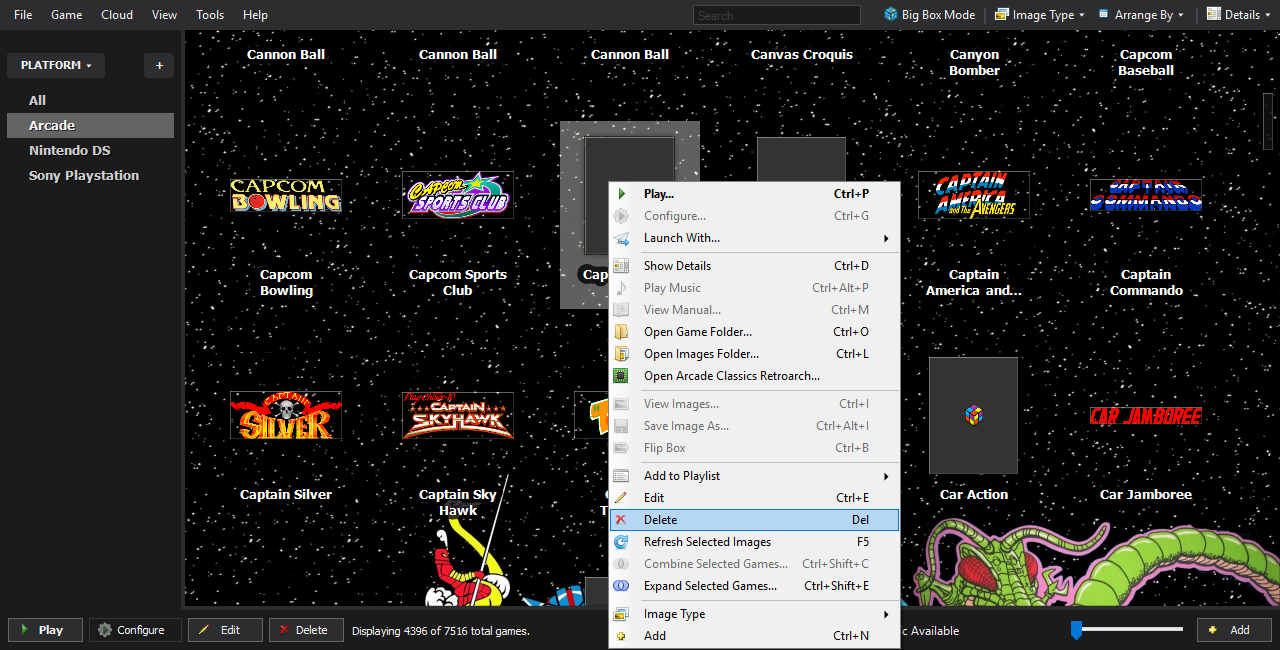Click the Expand Selected Games... icon
1280x650 pixels.
tap(621, 586)
